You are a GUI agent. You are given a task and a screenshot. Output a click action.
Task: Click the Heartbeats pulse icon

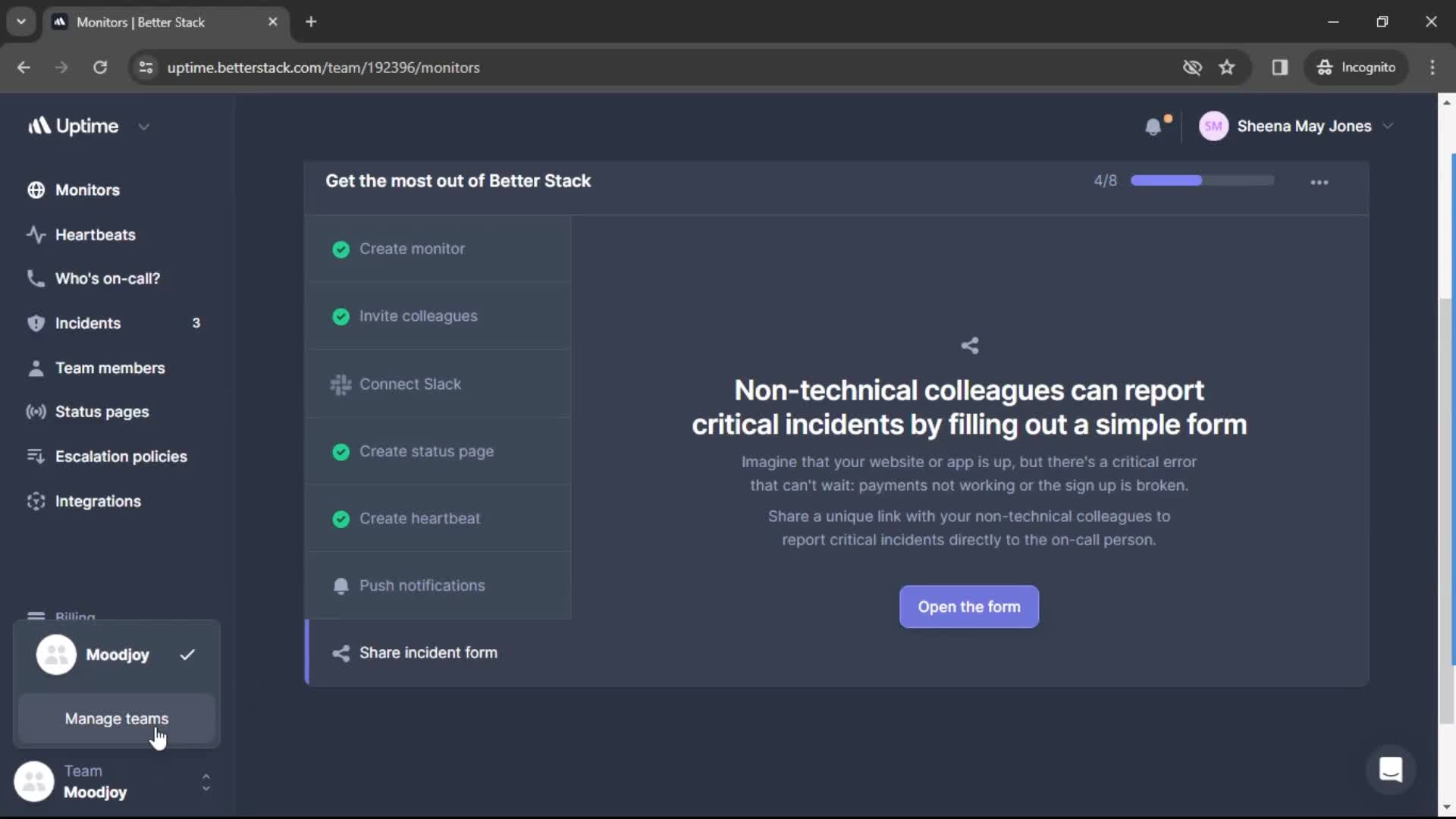pos(36,234)
